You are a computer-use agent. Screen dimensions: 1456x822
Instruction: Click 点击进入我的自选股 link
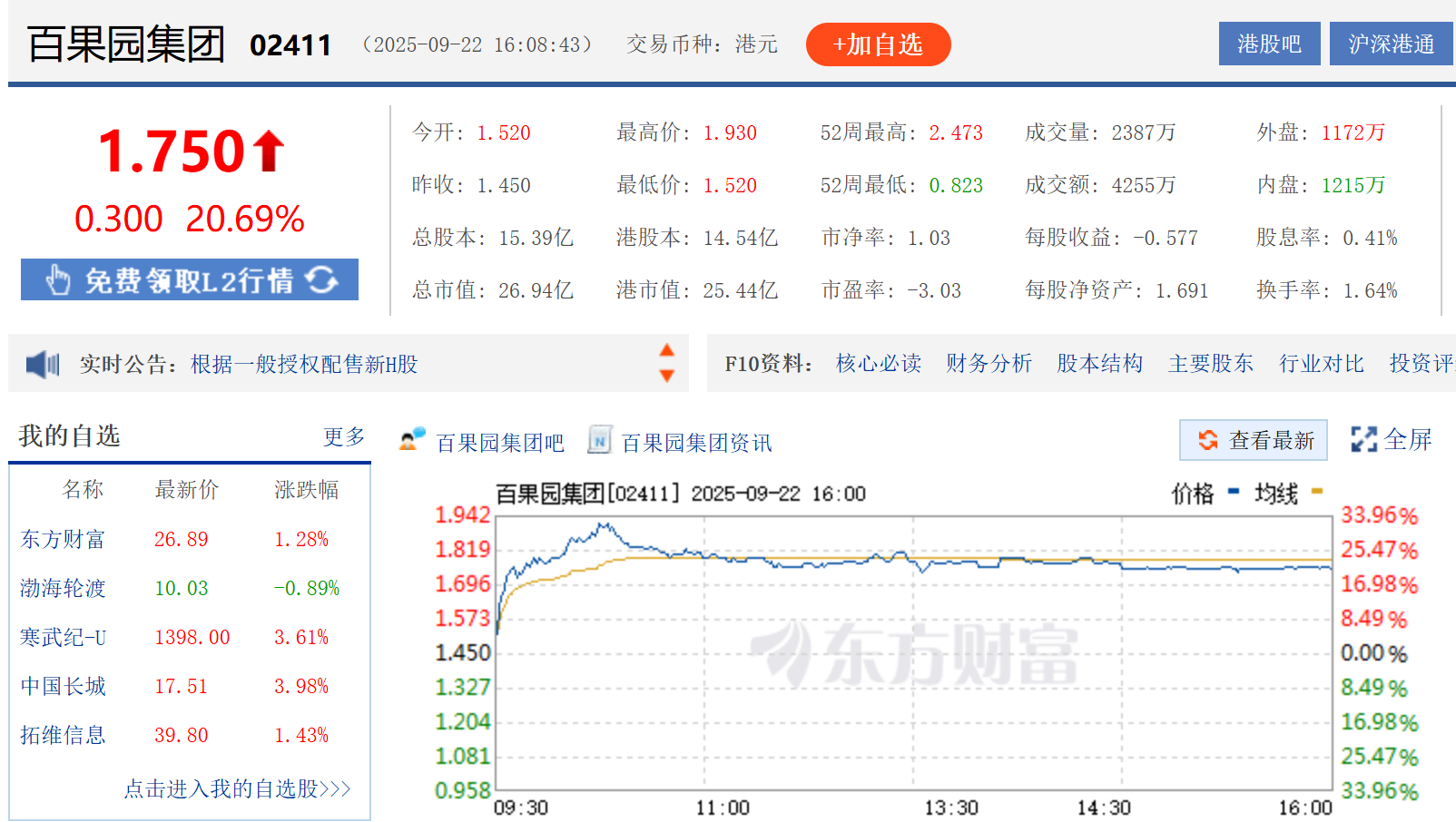click(x=237, y=789)
